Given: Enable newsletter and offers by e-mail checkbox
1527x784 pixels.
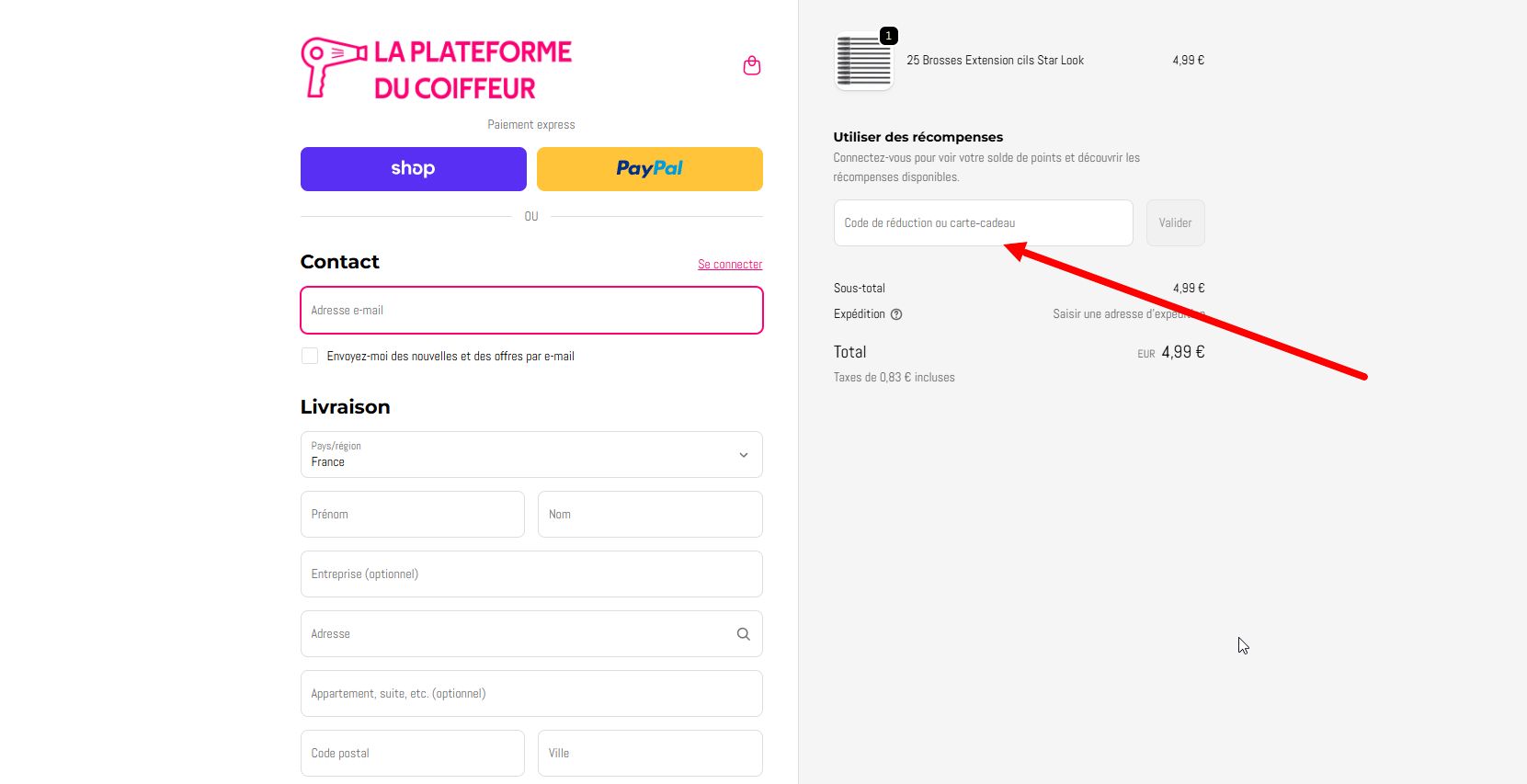Looking at the screenshot, I should click(x=310, y=356).
